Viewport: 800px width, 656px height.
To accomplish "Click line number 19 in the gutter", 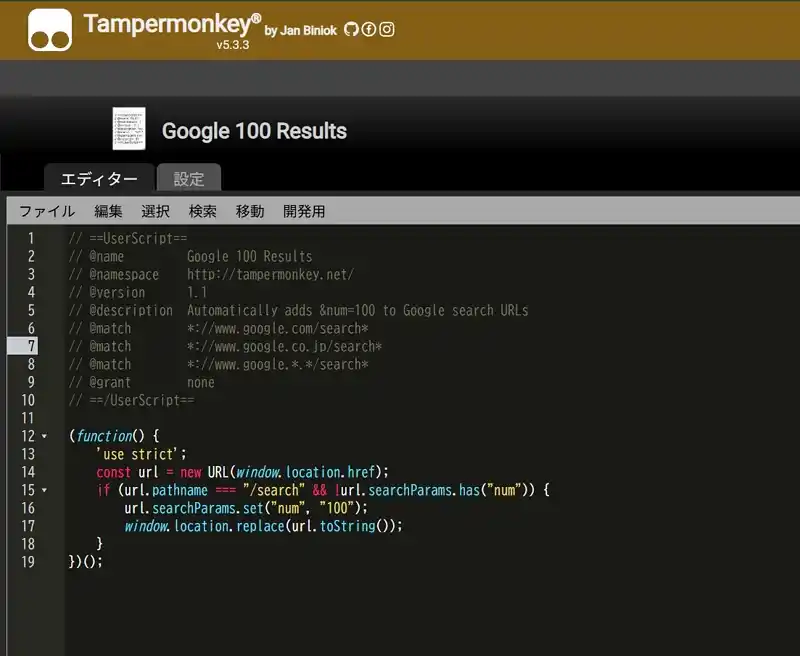I will coord(28,562).
